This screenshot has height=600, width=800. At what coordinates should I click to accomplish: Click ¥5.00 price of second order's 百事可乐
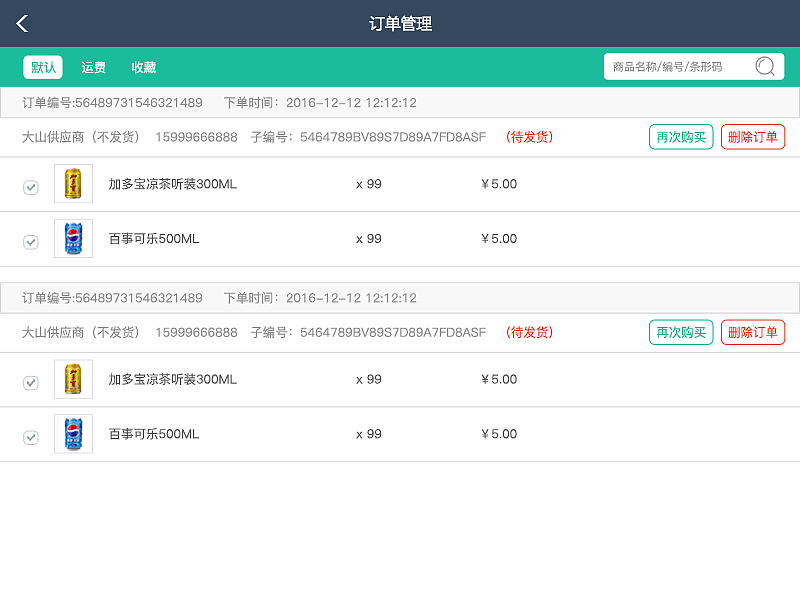499,434
